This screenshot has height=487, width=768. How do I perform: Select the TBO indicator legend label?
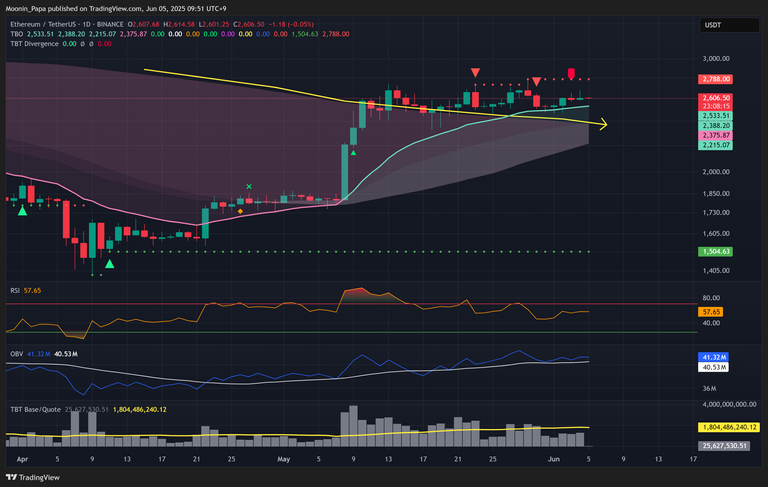pyautogui.click(x=17, y=34)
